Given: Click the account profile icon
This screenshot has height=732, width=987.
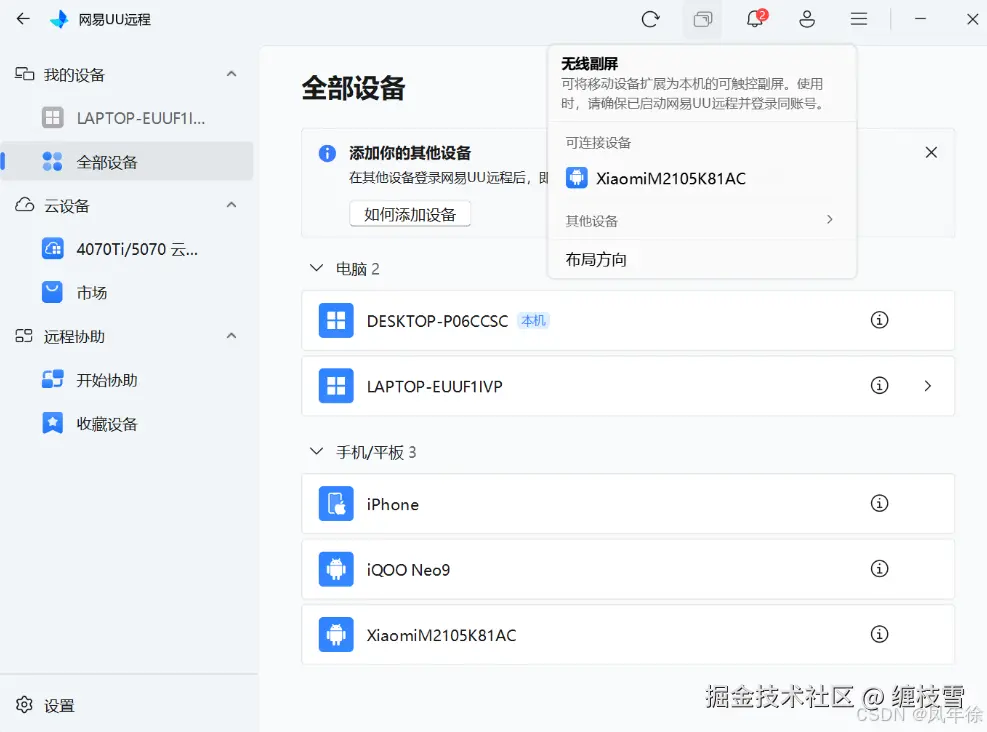Looking at the screenshot, I should (806, 19).
